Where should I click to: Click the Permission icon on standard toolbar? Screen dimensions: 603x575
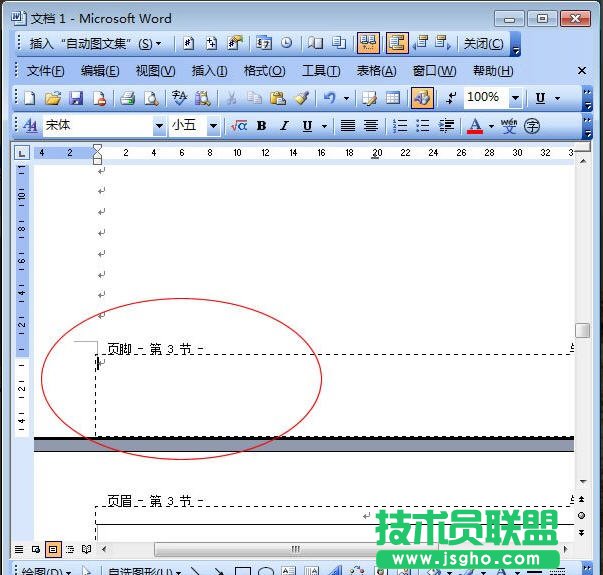click(x=99, y=98)
